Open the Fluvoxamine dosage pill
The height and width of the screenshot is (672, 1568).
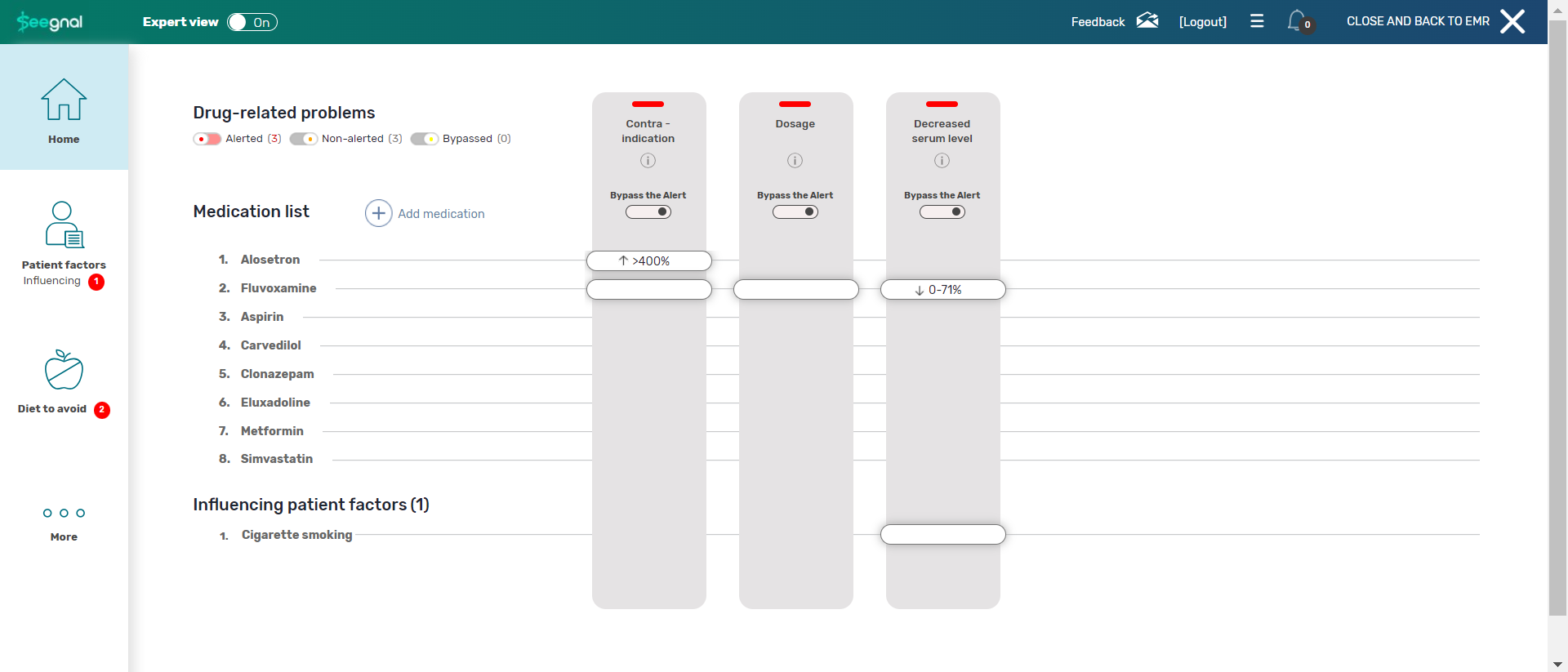point(796,289)
